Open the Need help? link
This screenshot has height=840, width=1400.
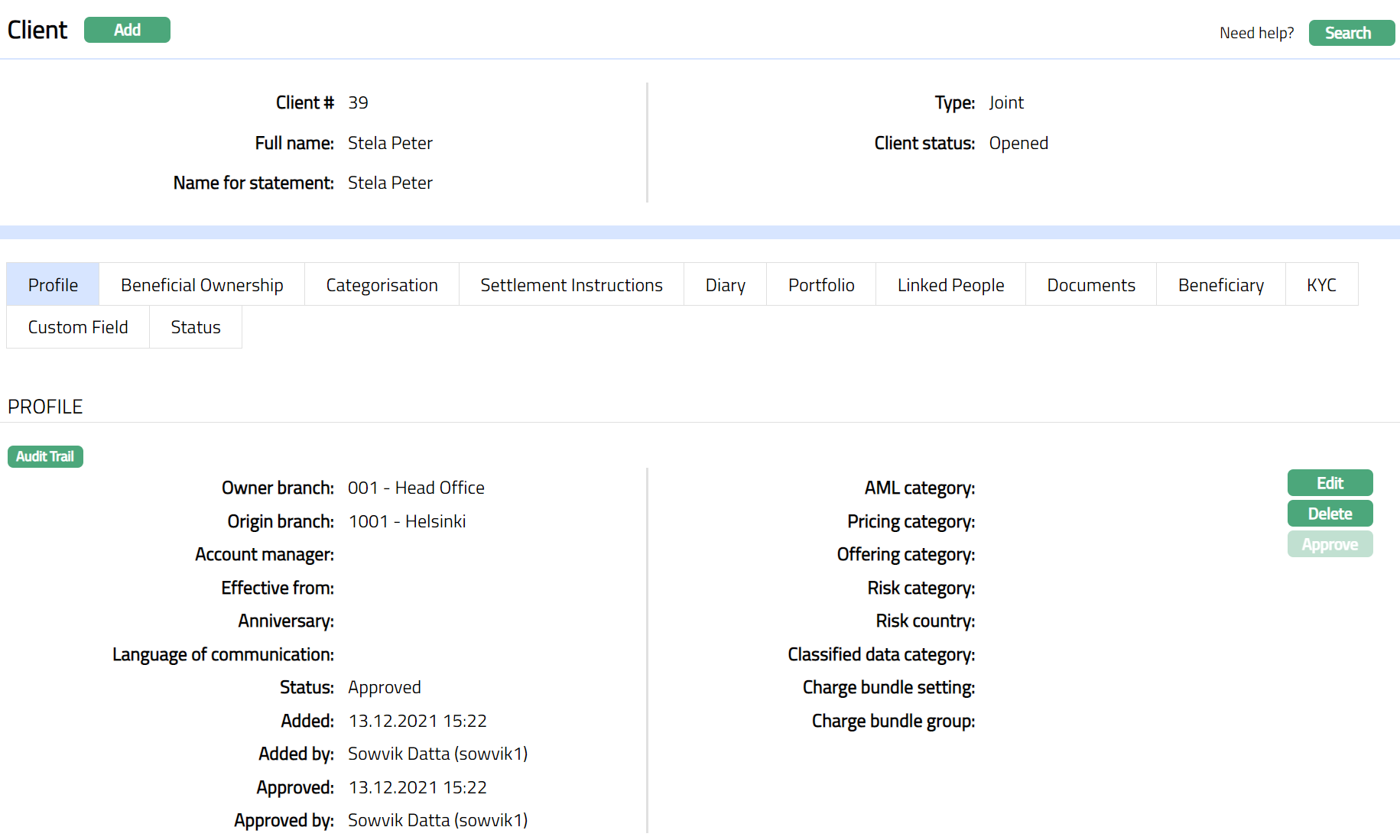click(1256, 33)
